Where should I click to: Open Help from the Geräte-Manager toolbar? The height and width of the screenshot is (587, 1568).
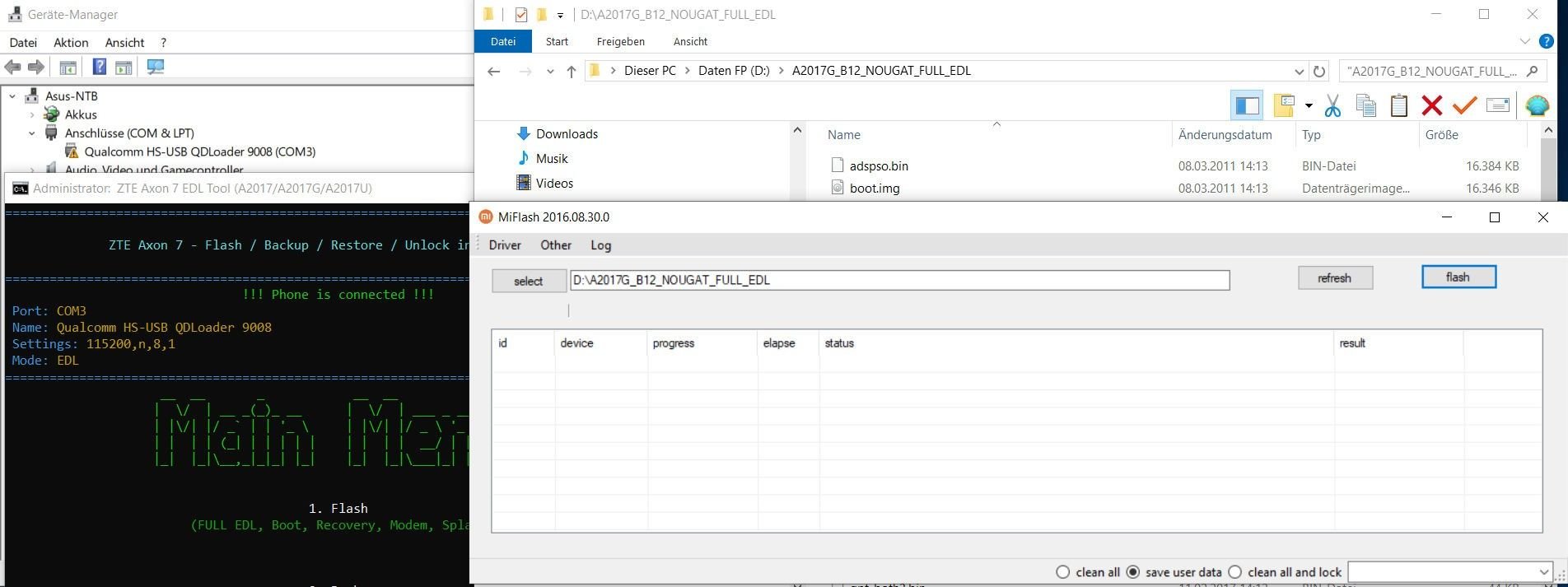(x=100, y=68)
